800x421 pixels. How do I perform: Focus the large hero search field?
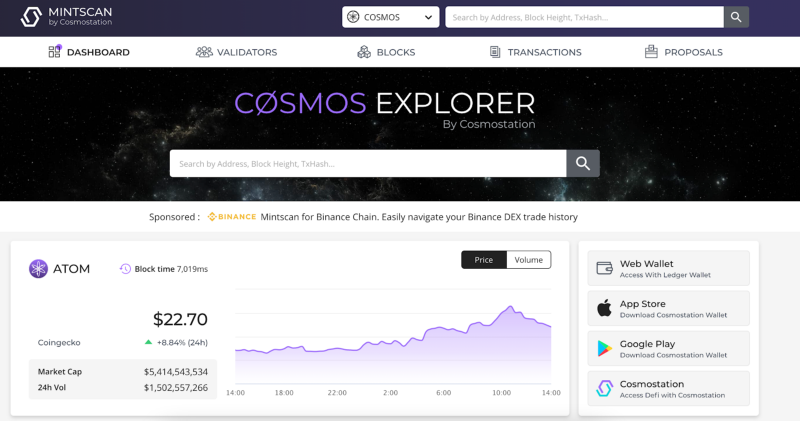(368, 163)
